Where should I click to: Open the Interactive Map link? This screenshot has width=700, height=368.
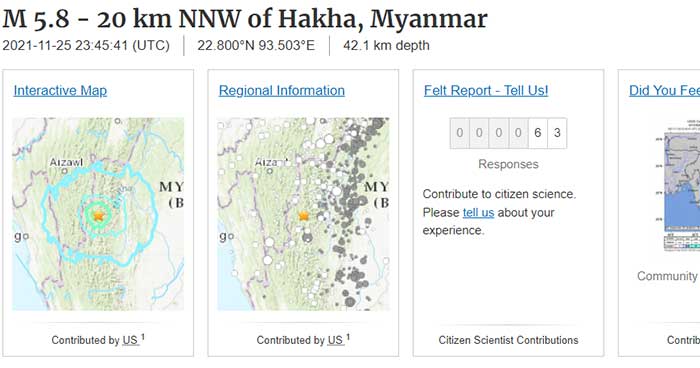click(60, 91)
